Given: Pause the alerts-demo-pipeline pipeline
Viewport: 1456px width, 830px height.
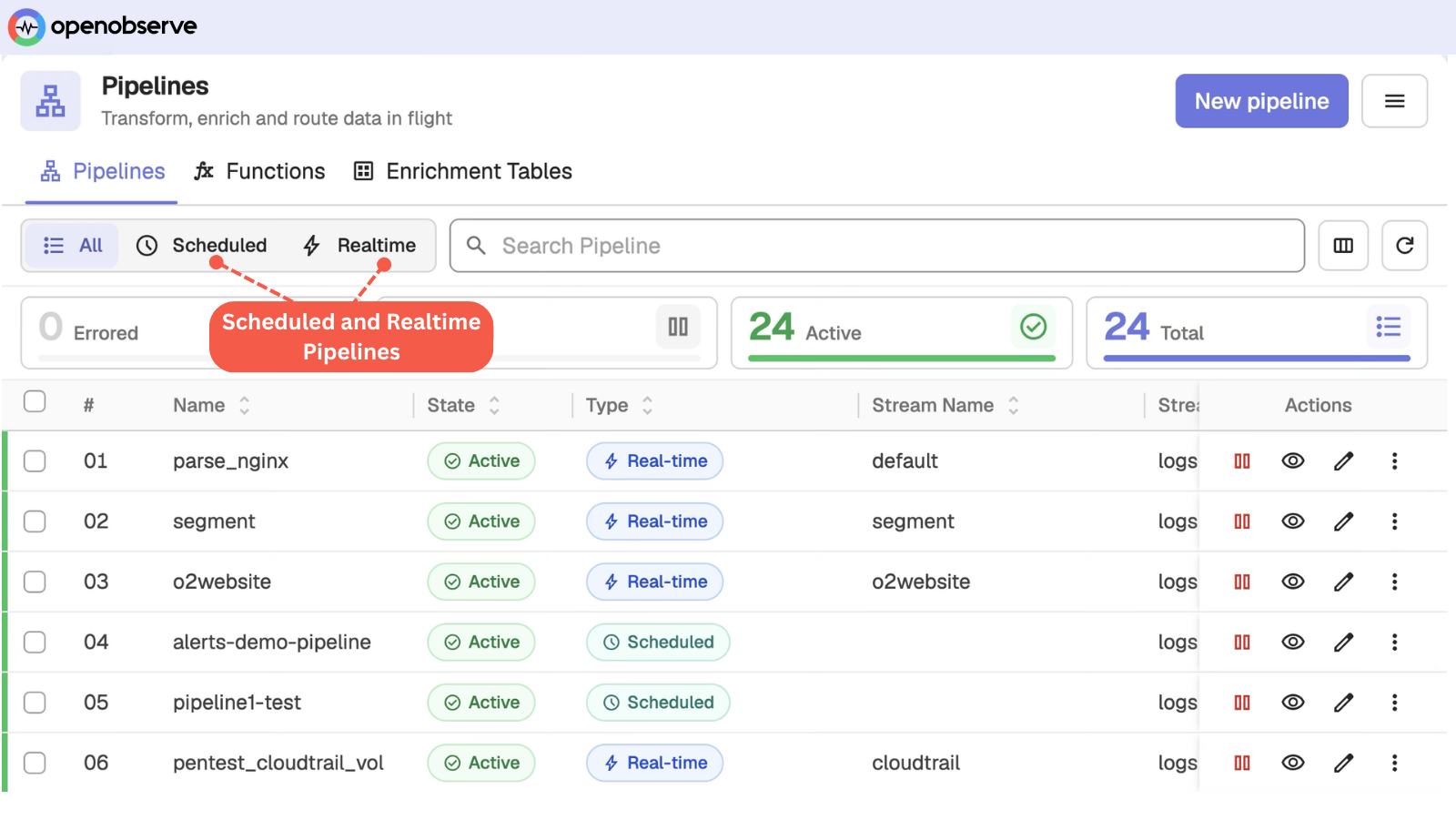Looking at the screenshot, I should 1242,643.
